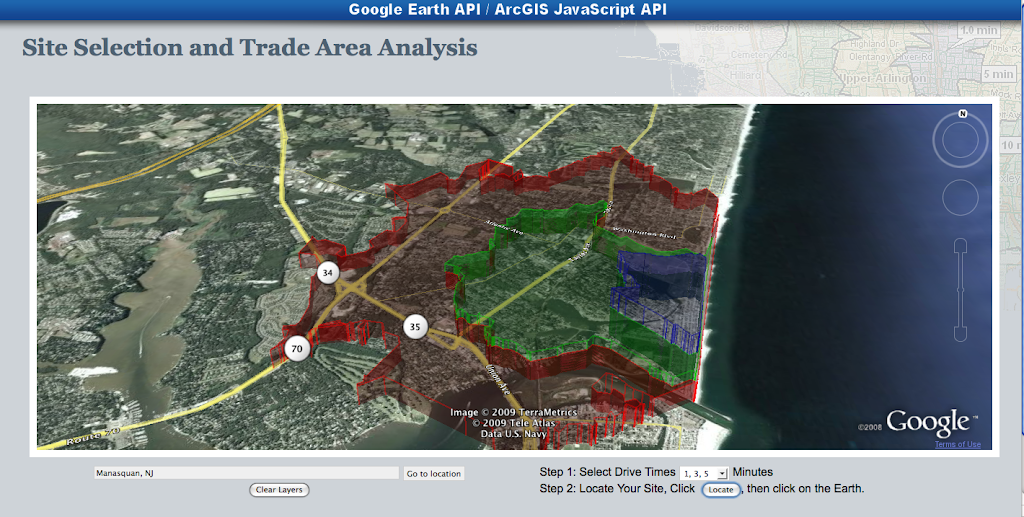Click the Route 35 shield marker
Image resolution: width=1024 pixels, height=517 pixels.
415,326
